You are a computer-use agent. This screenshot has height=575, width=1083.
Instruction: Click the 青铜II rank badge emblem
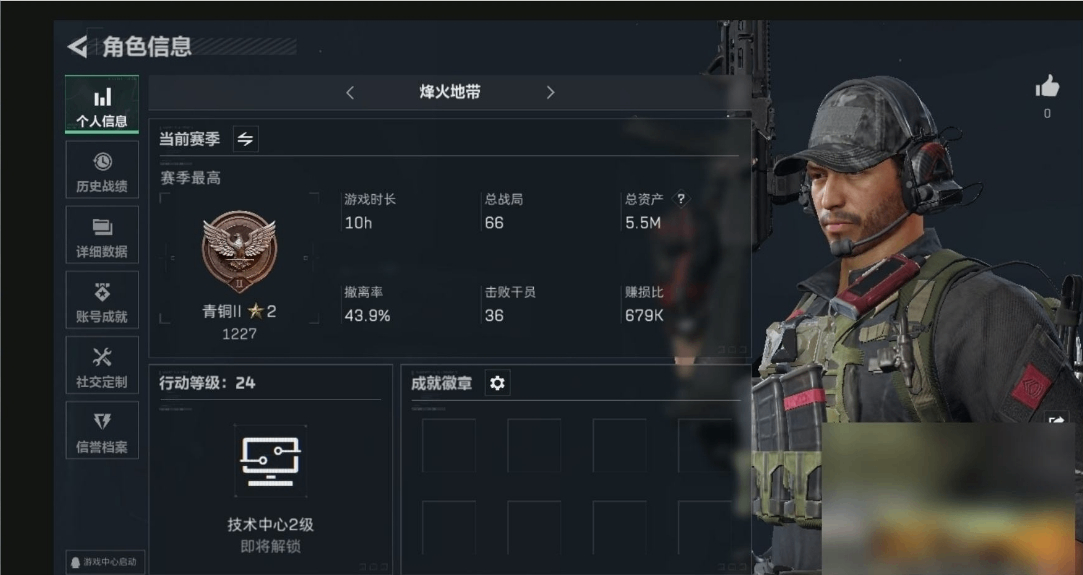tap(239, 251)
